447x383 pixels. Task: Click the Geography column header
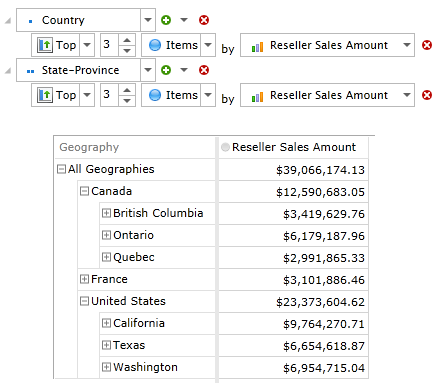click(x=135, y=147)
